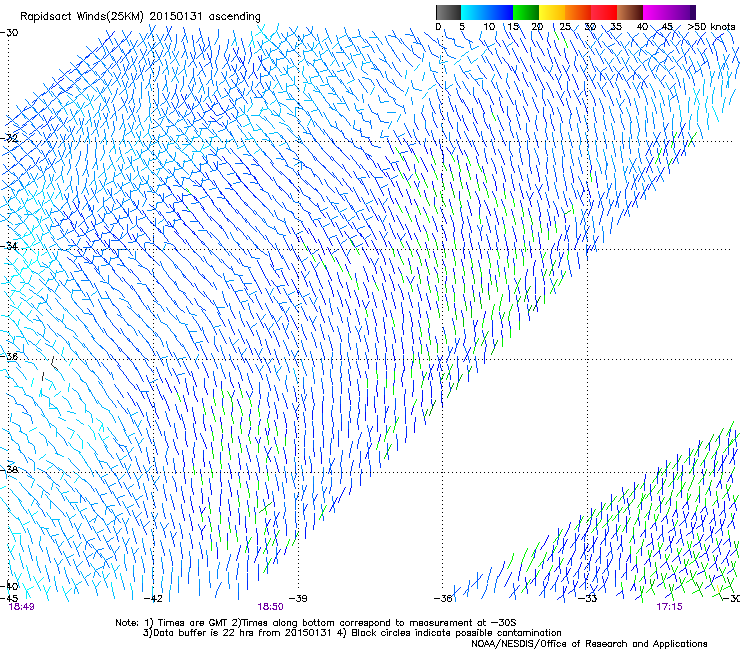Screen dimensions: 740x650
Task: Click the gray 0-5 knots color swatch
Action: click(448, 12)
